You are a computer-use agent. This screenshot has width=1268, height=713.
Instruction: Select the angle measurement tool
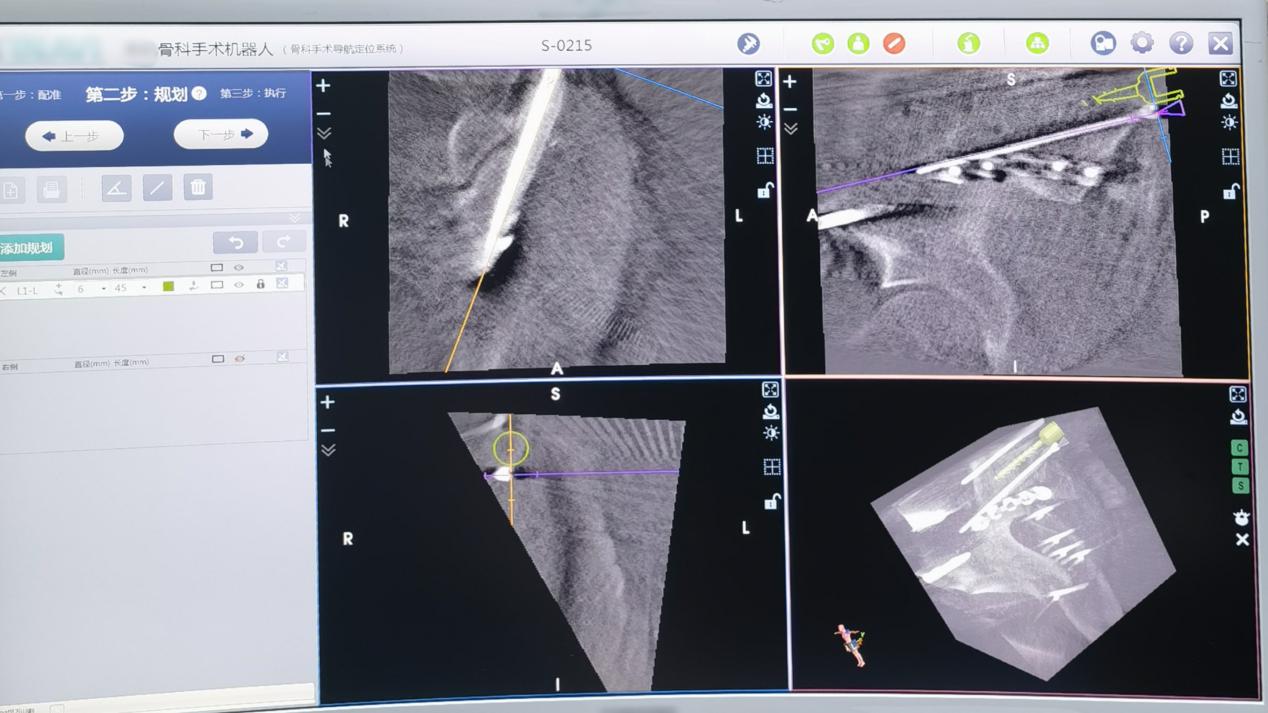tap(116, 188)
